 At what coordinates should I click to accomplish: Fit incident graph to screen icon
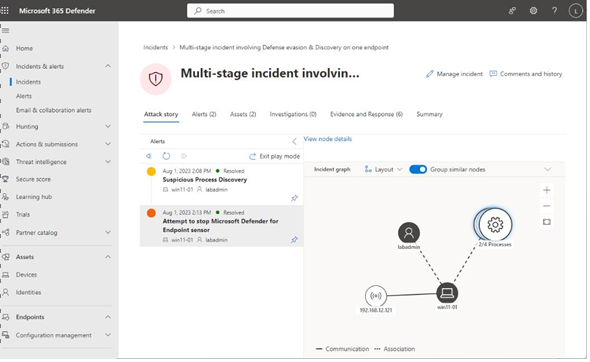(x=547, y=222)
